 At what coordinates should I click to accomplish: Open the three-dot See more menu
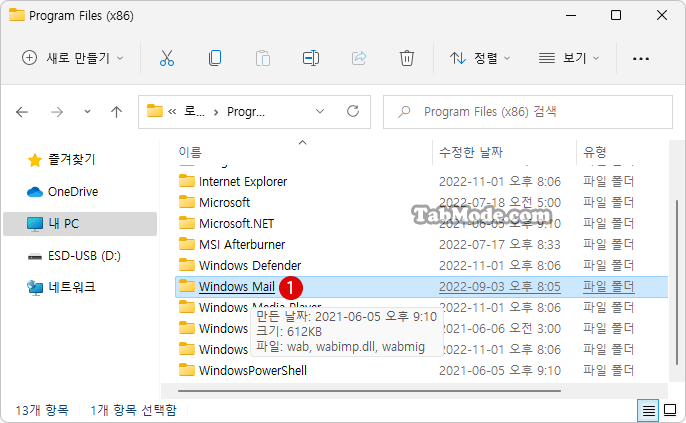pos(640,58)
